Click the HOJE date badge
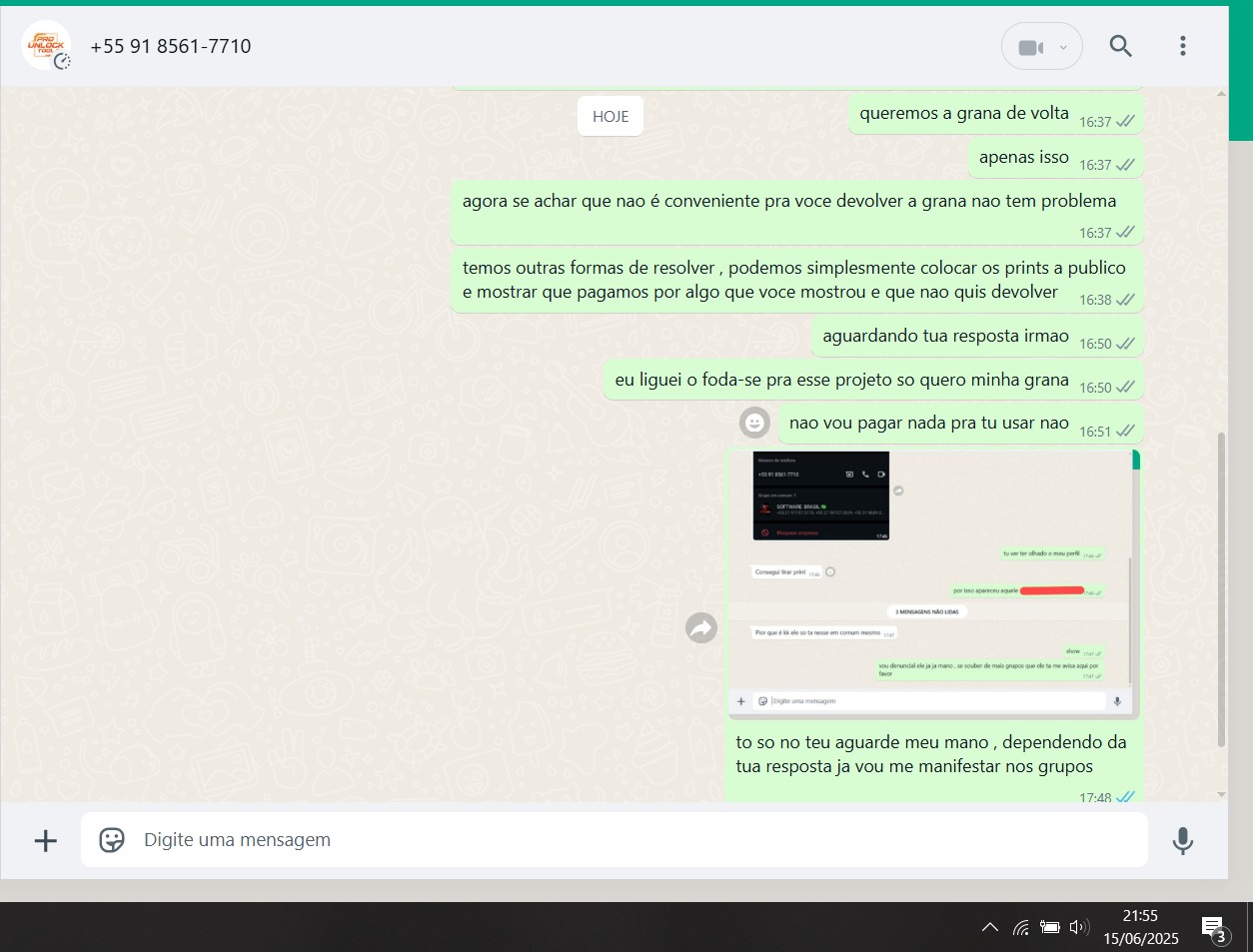The height and width of the screenshot is (952, 1253). tap(611, 116)
